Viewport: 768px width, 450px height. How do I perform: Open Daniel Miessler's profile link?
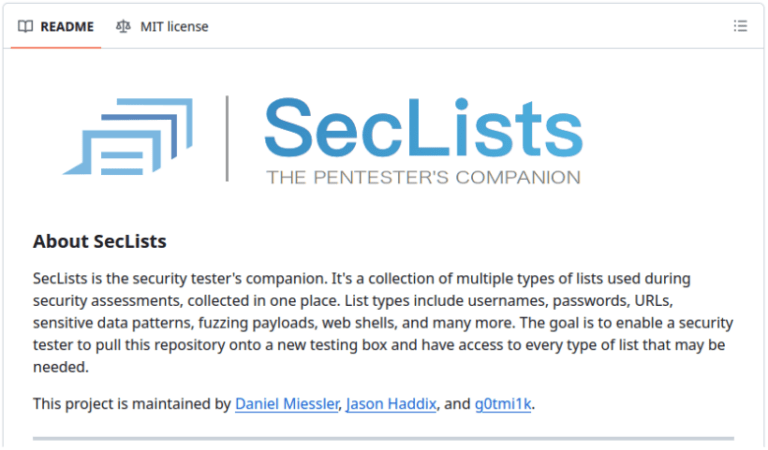tap(288, 405)
